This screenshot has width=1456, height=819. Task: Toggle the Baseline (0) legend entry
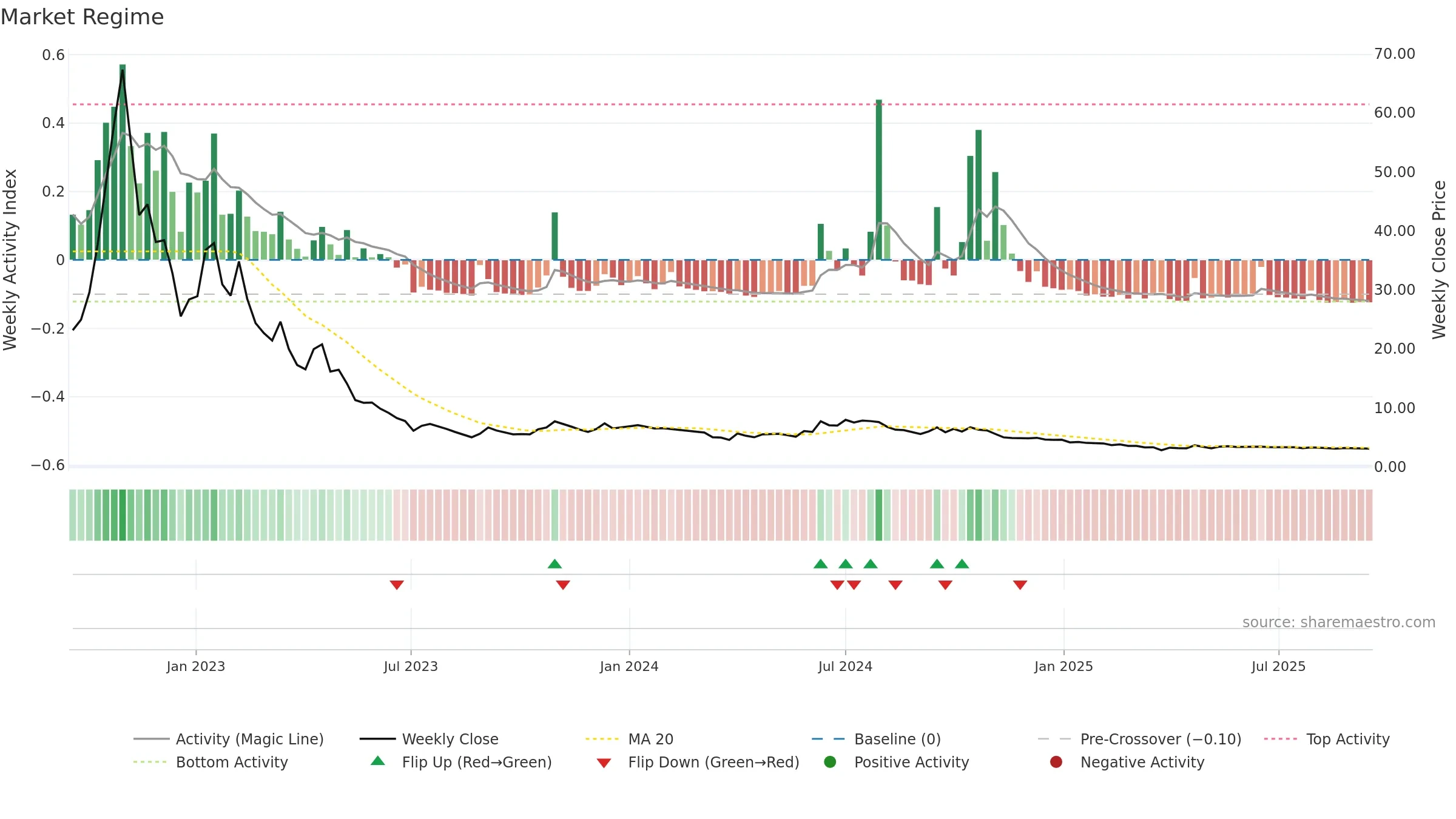876,739
